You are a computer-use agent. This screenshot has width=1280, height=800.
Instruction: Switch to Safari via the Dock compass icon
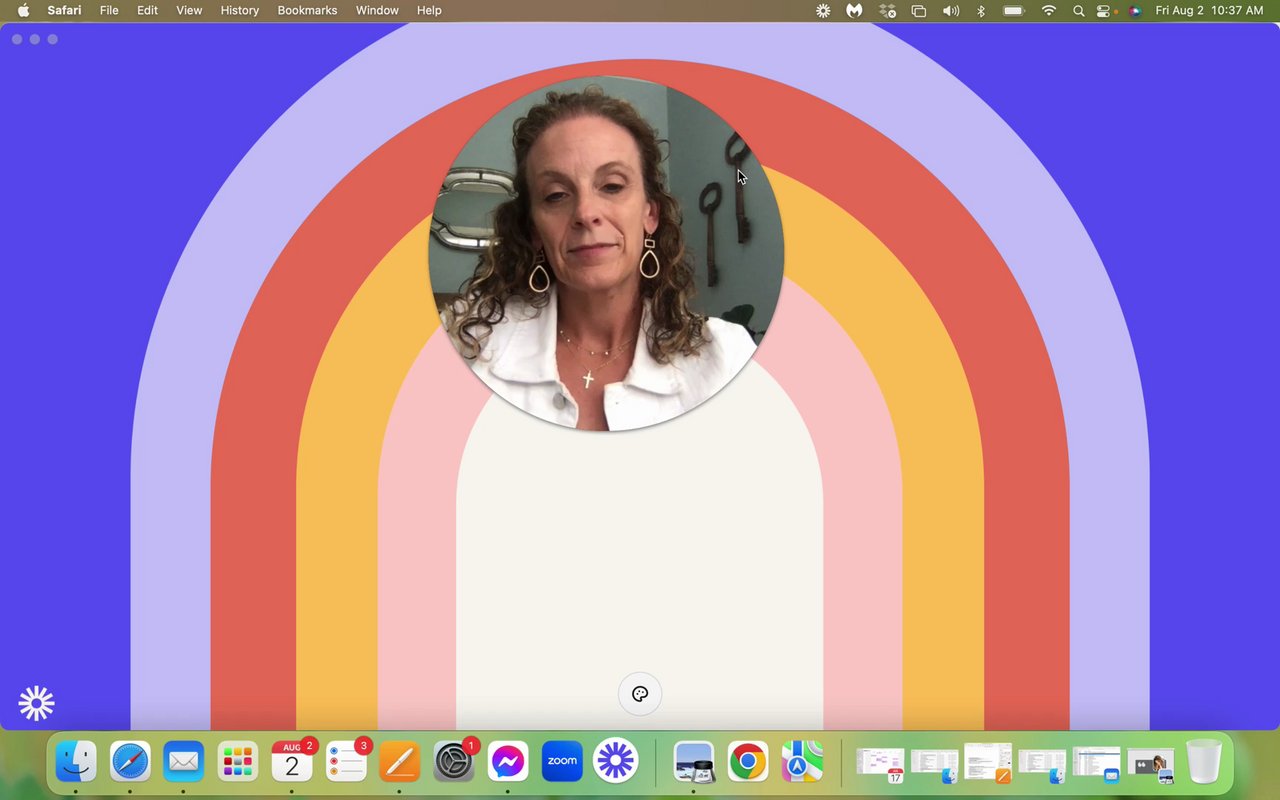[x=130, y=762]
